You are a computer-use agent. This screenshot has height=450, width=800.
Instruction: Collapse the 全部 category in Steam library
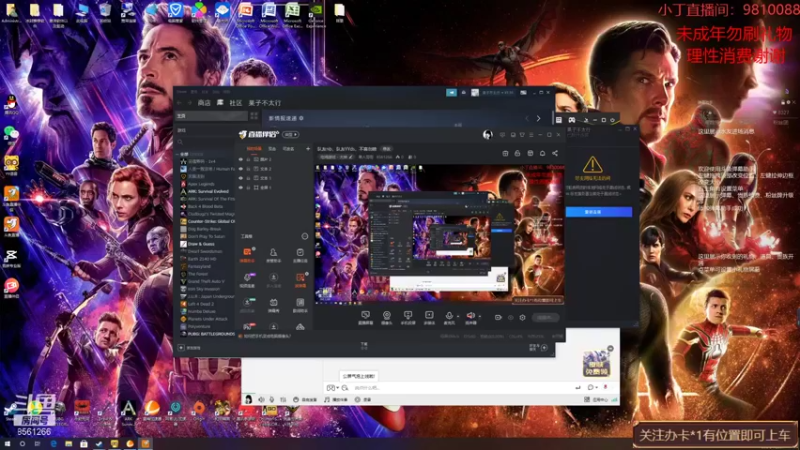pyautogui.click(x=178, y=154)
